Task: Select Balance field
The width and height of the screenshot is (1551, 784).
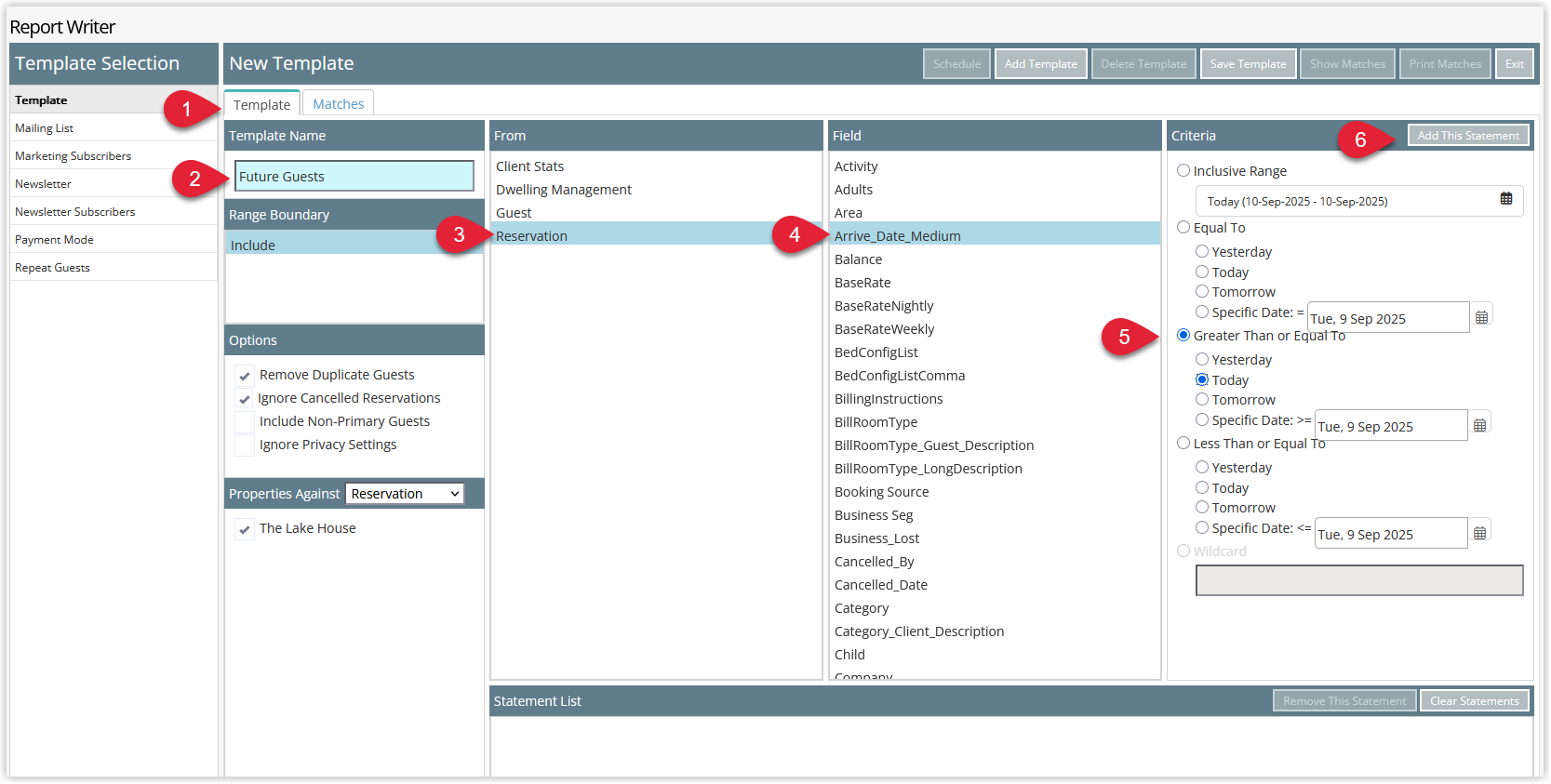Action: [995, 259]
